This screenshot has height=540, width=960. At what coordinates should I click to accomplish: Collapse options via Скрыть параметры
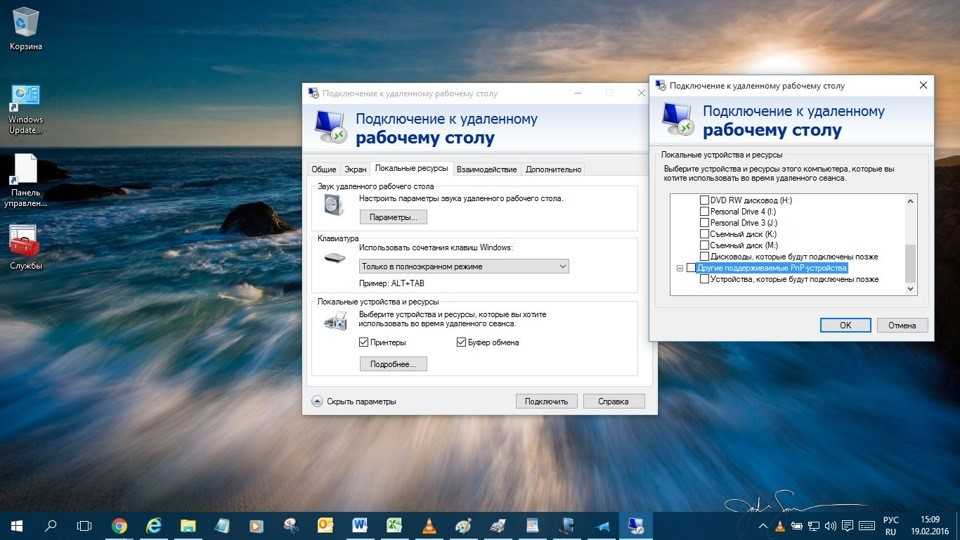[354, 402]
